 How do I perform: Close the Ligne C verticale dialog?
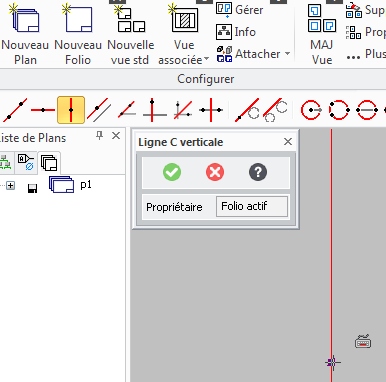tap(288, 142)
